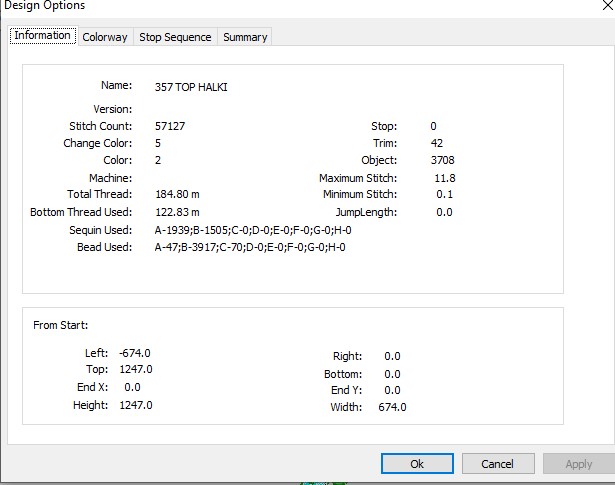Image resolution: width=615 pixels, height=485 pixels.
Task: Open the Stop Sequence tab
Action: pos(175,37)
